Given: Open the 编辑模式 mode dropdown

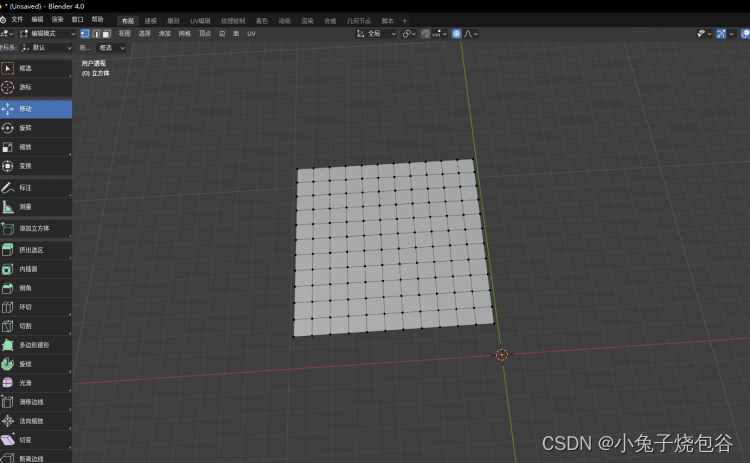Looking at the screenshot, I should [47, 33].
